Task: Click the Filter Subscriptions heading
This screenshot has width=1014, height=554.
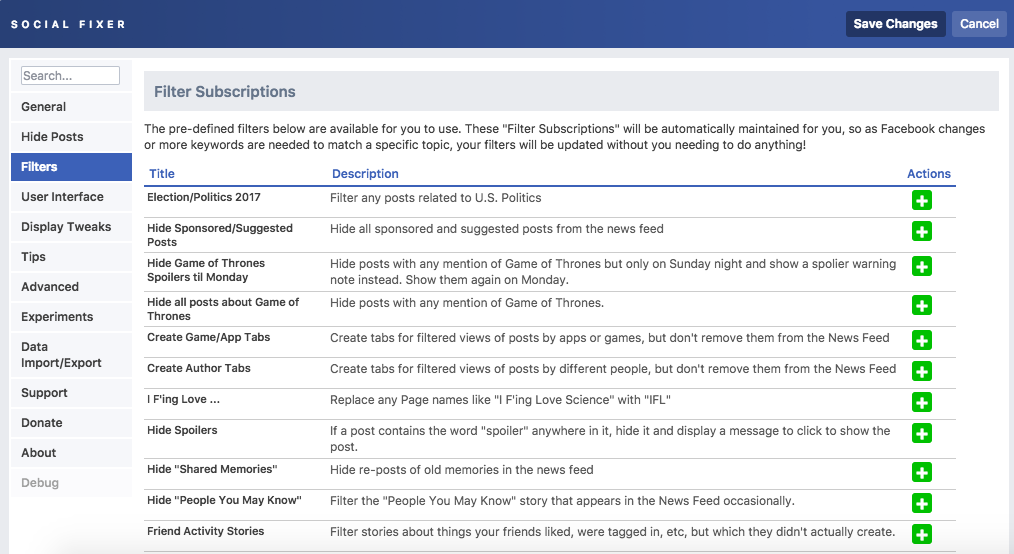Action: pos(224,92)
